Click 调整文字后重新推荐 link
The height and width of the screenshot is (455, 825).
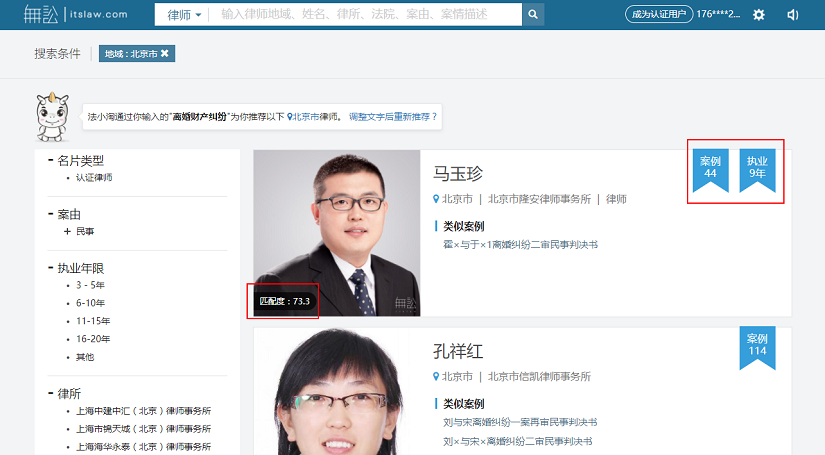[x=392, y=117]
